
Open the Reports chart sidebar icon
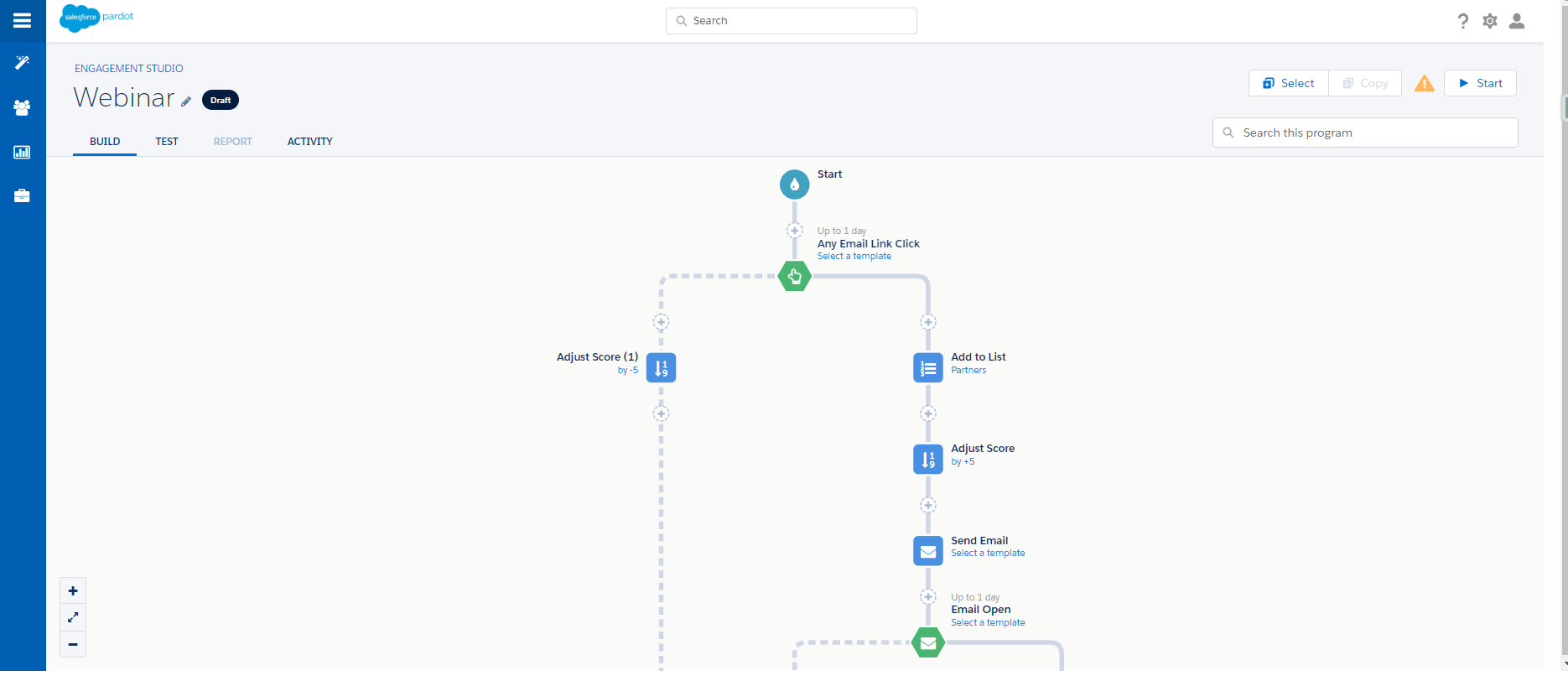point(23,152)
